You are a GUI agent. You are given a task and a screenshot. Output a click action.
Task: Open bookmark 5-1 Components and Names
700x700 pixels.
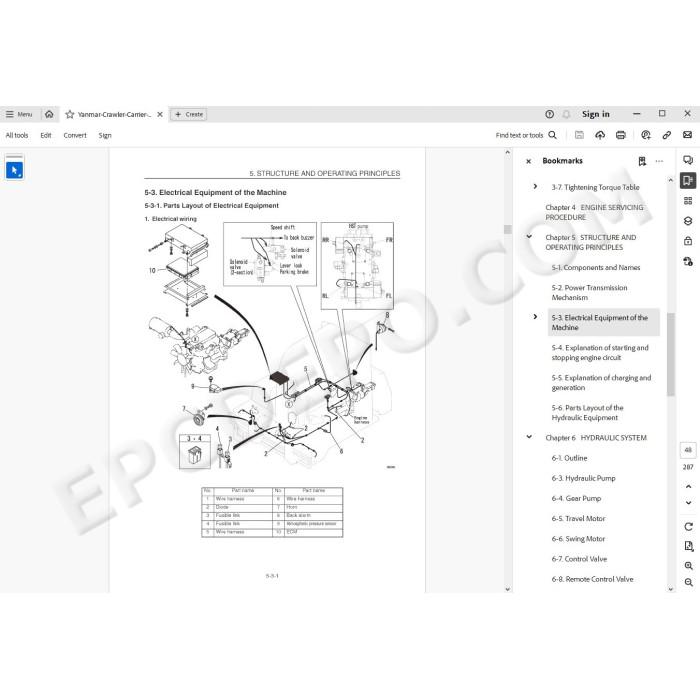[596, 267]
